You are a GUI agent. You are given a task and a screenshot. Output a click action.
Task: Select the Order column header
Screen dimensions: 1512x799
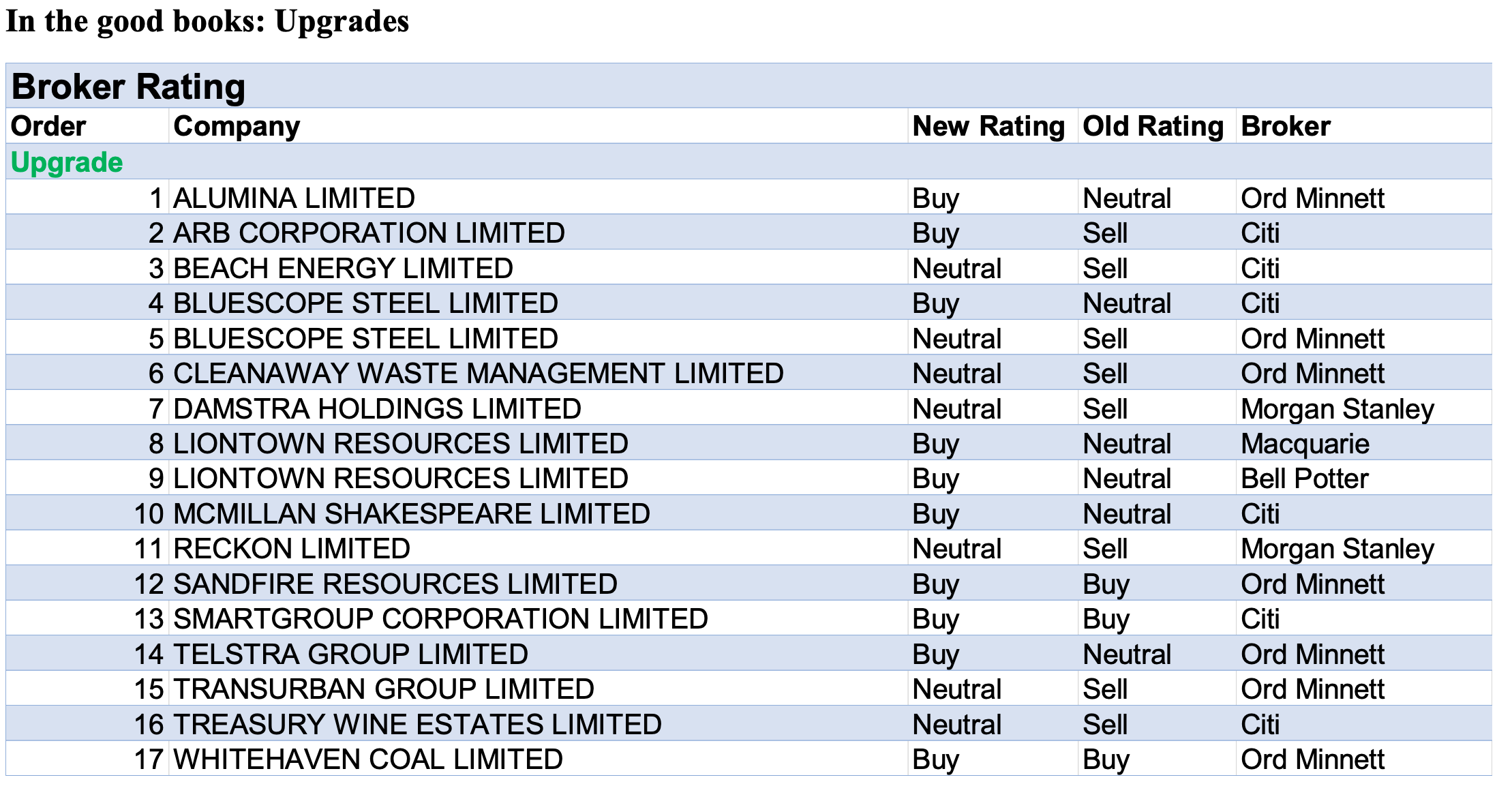(48, 126)
